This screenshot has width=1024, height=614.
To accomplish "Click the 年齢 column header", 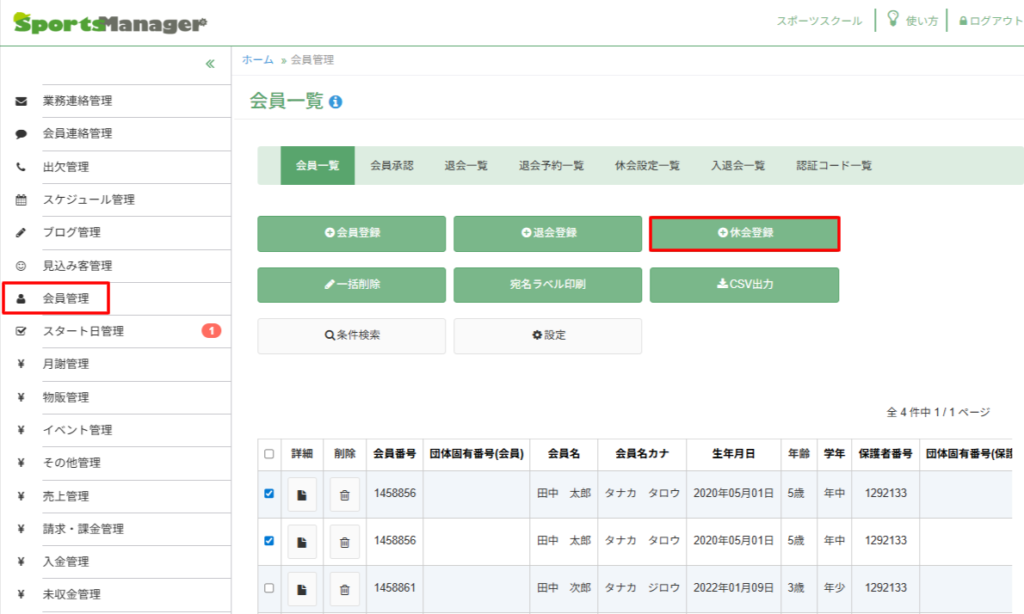I will (799, 454).
